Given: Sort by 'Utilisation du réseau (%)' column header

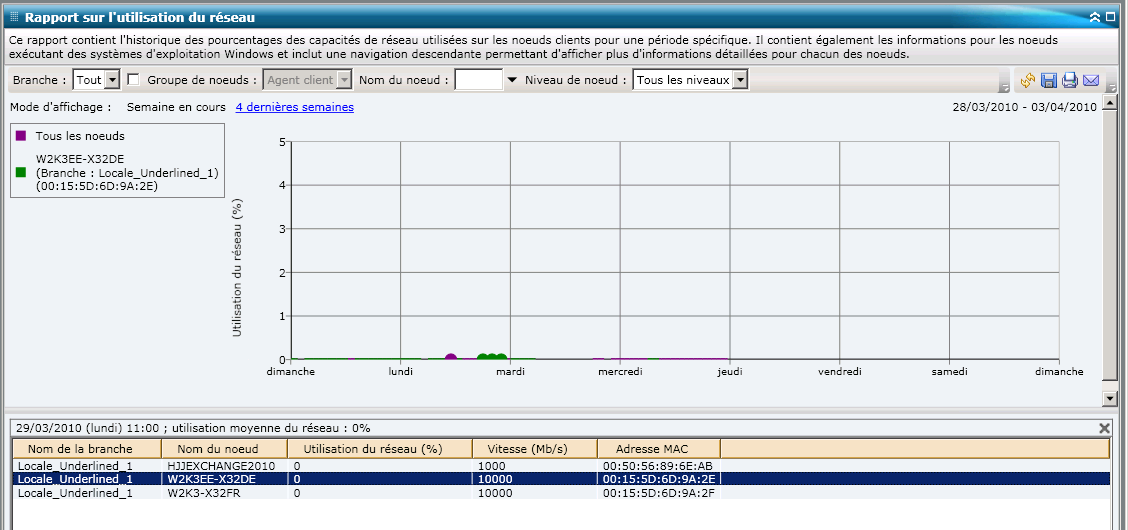Looking at the screenshot, I should point(380,448).
